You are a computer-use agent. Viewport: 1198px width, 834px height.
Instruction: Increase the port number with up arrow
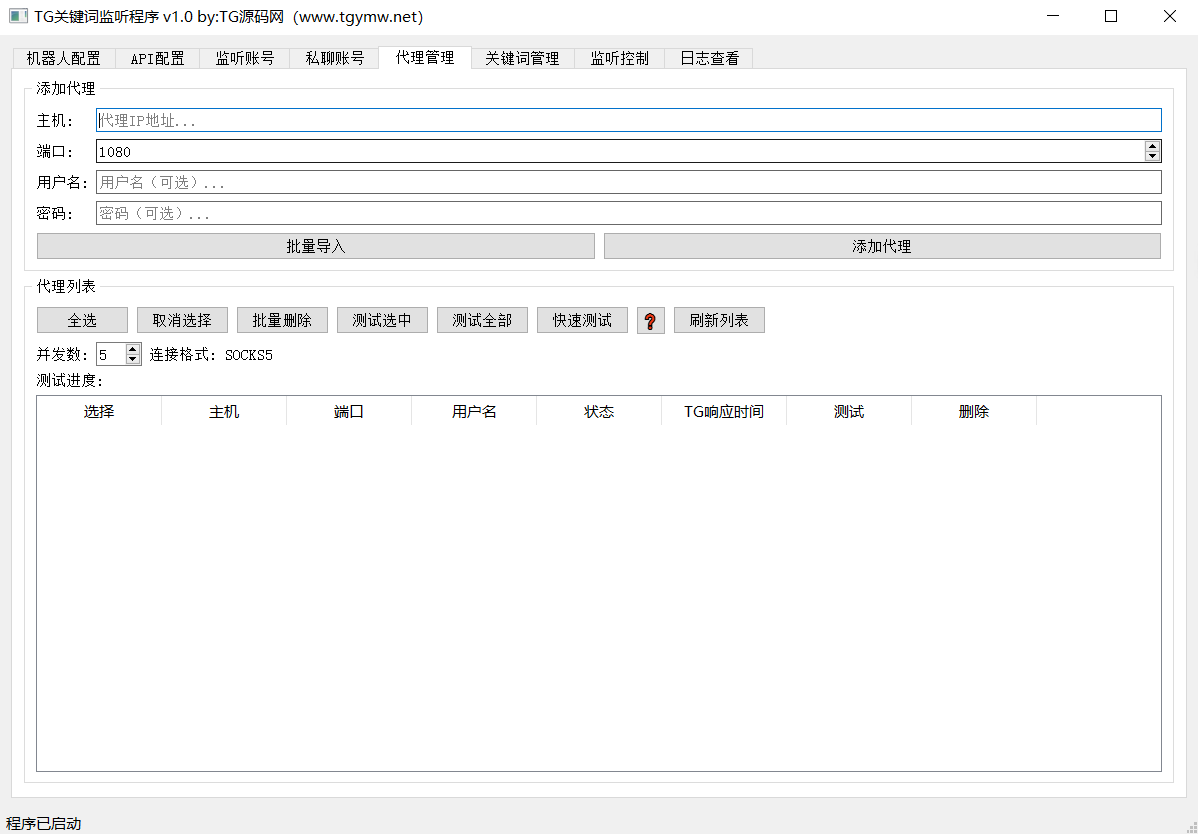(1152, 146)
